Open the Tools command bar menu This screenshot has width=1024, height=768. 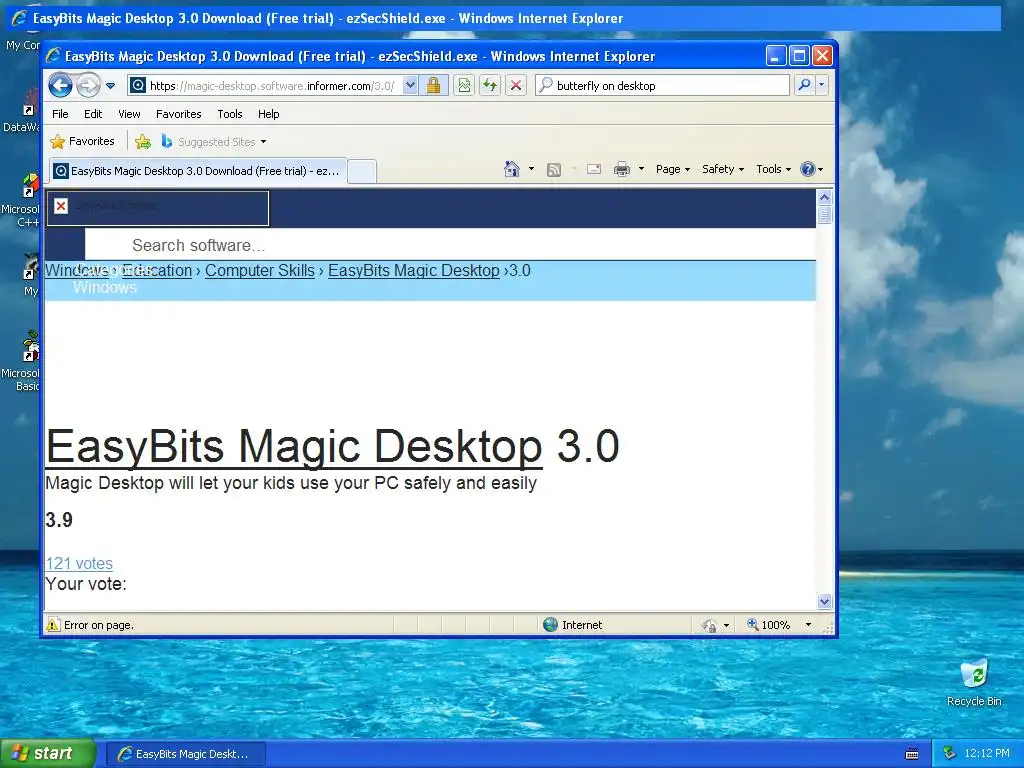click(774, 169)
